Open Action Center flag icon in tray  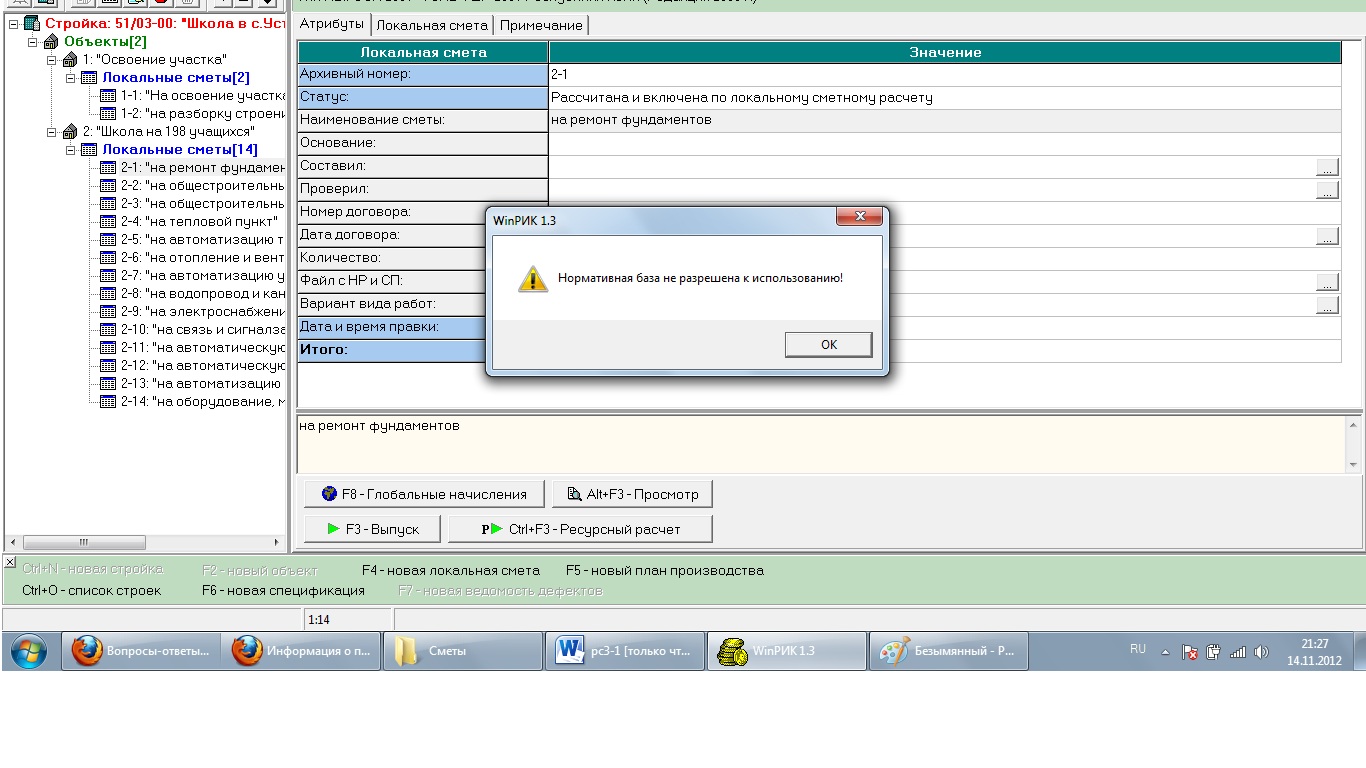(x=1190, y=652)
